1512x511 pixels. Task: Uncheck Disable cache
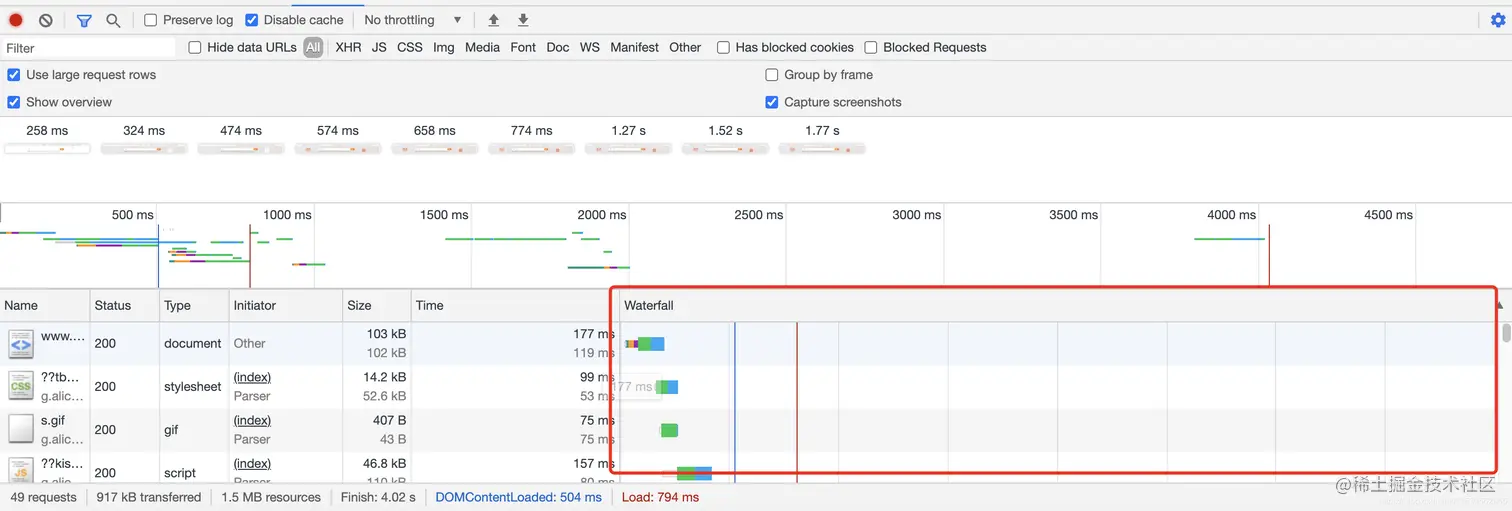tap(251, 20)
